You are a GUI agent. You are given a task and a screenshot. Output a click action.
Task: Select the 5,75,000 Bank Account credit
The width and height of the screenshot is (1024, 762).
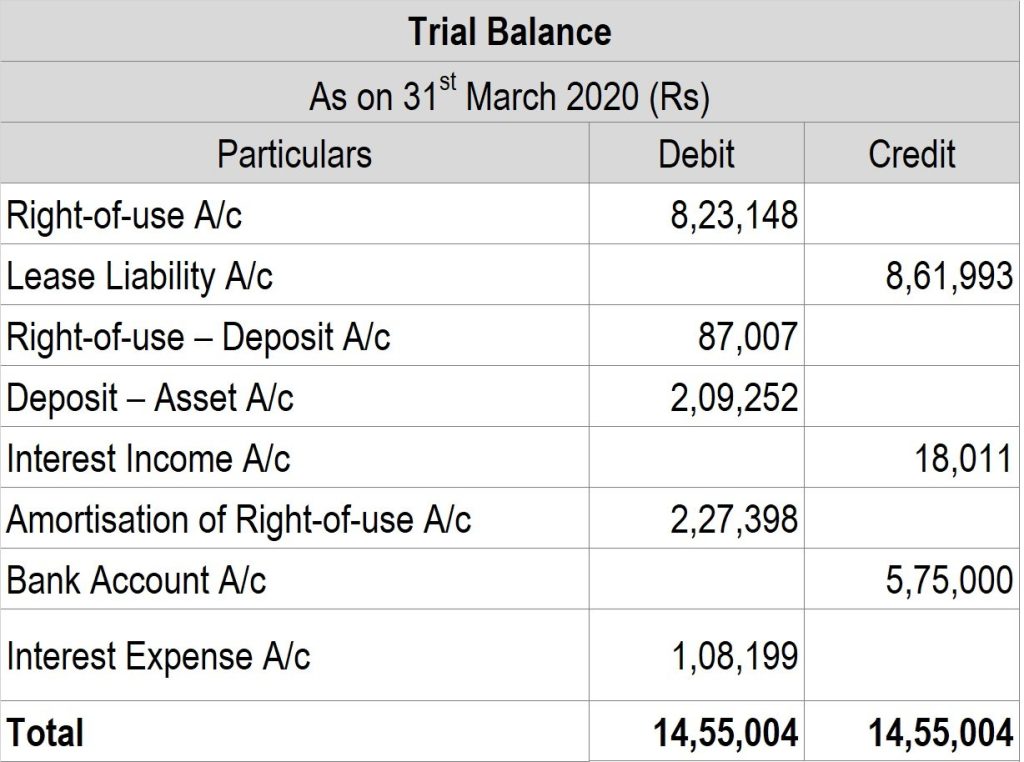949,581
